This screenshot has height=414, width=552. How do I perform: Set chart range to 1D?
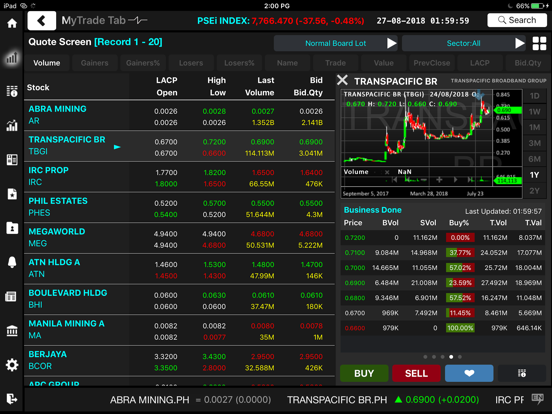pos(534,96)
